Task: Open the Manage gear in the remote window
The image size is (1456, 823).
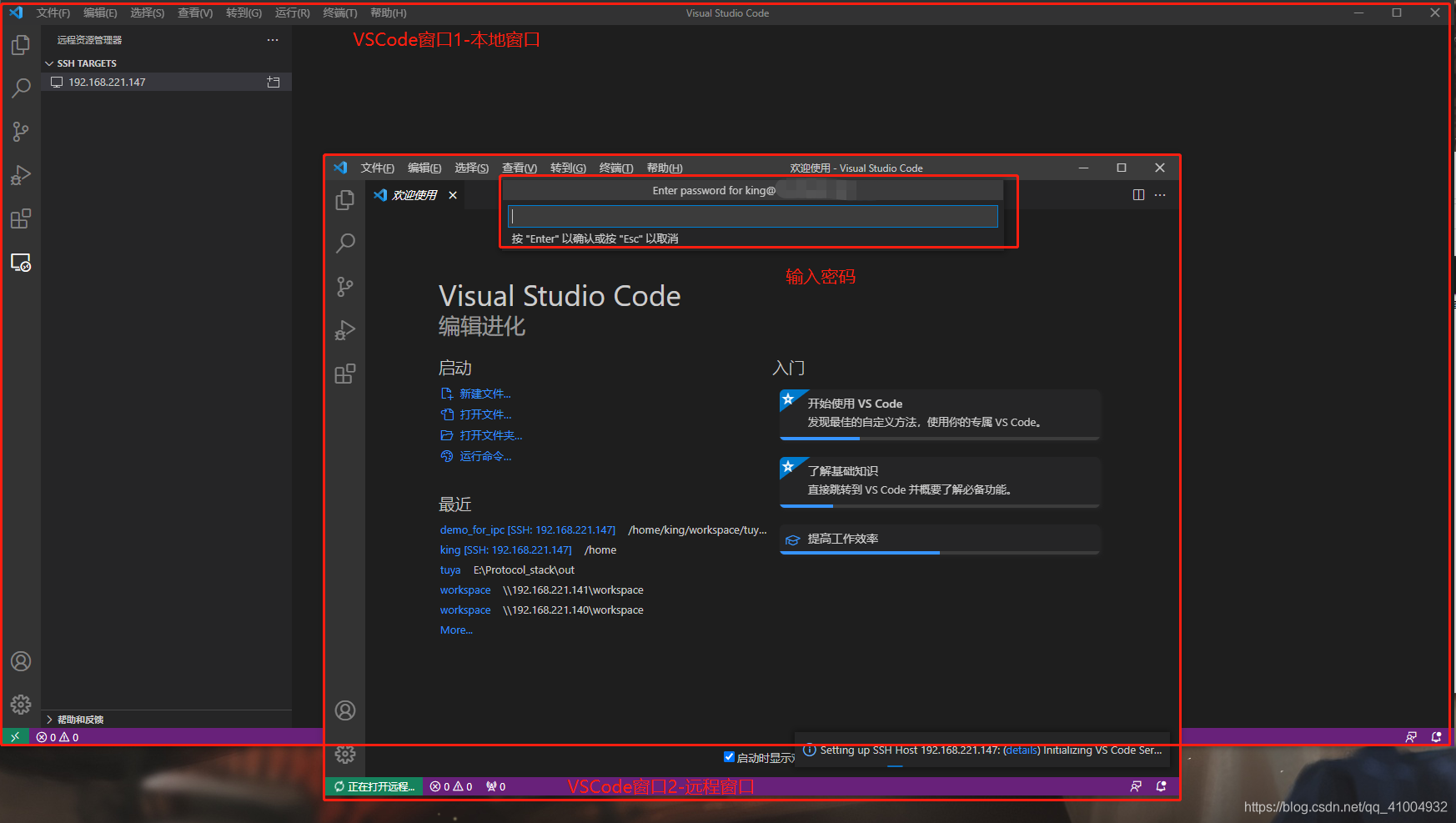Action: tap(344, 754)
